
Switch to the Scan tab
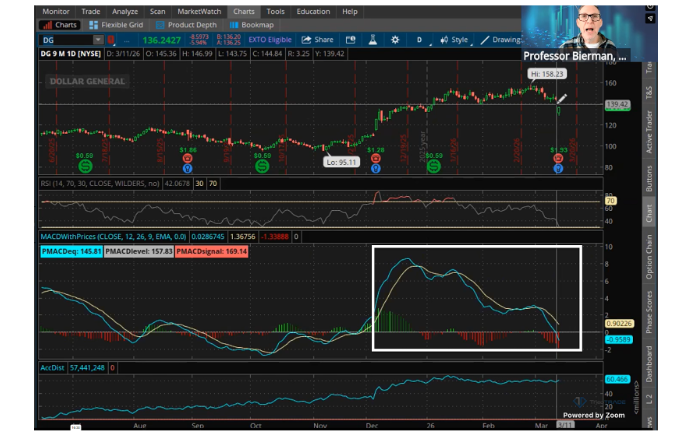(x=157, y=12)
